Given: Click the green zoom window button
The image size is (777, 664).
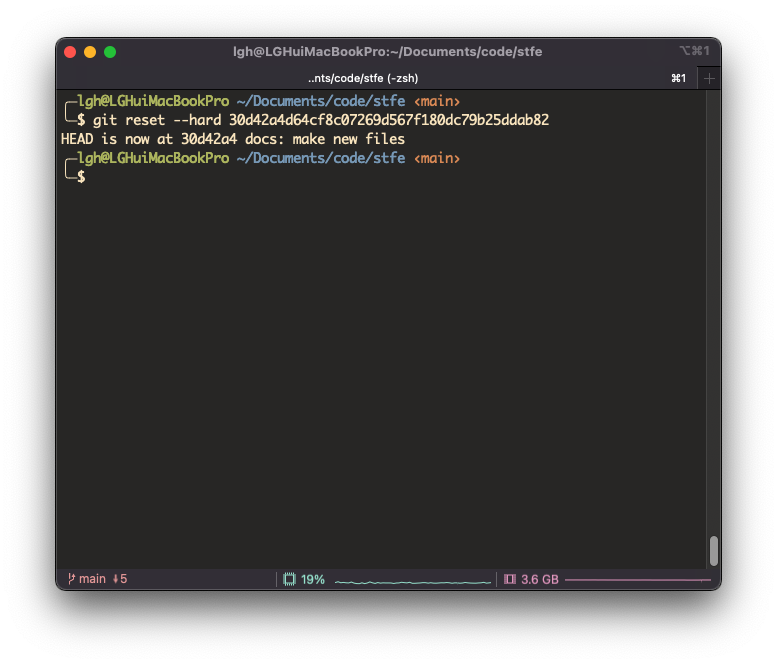Looking at the screenshot, I should (110, 52).
